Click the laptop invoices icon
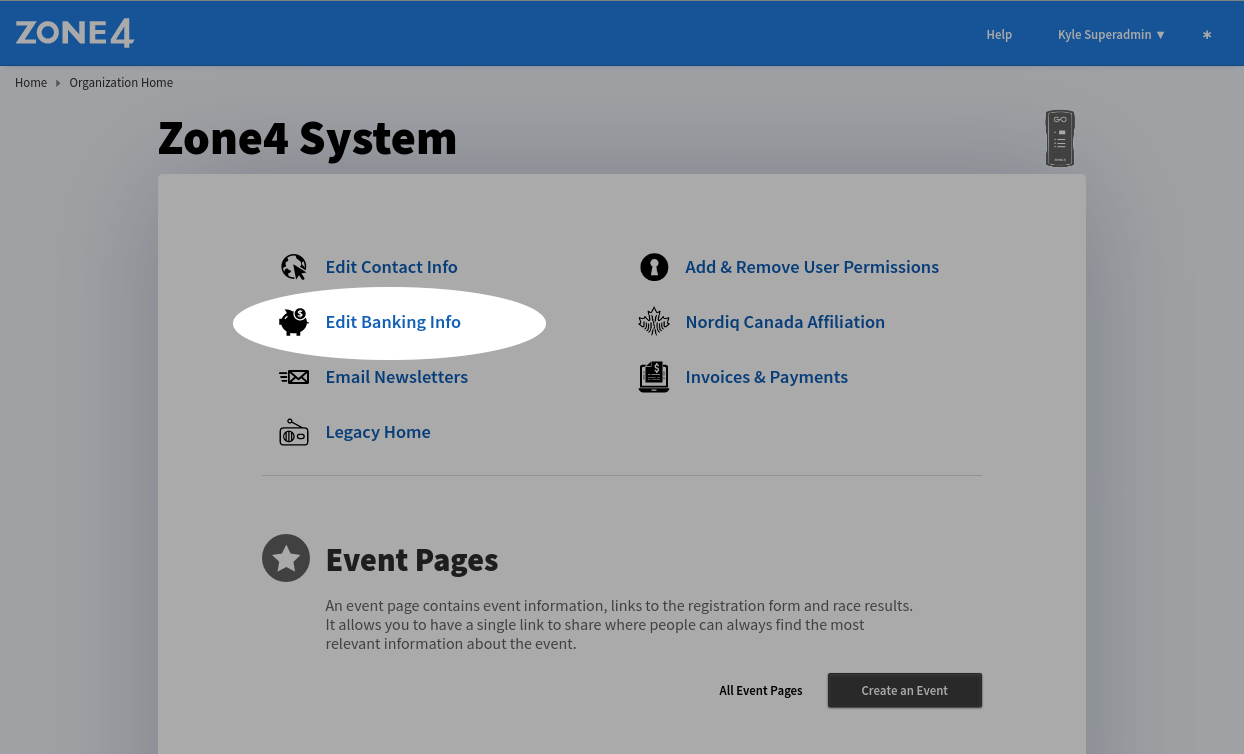The image size is (1244, 754). 653,376
